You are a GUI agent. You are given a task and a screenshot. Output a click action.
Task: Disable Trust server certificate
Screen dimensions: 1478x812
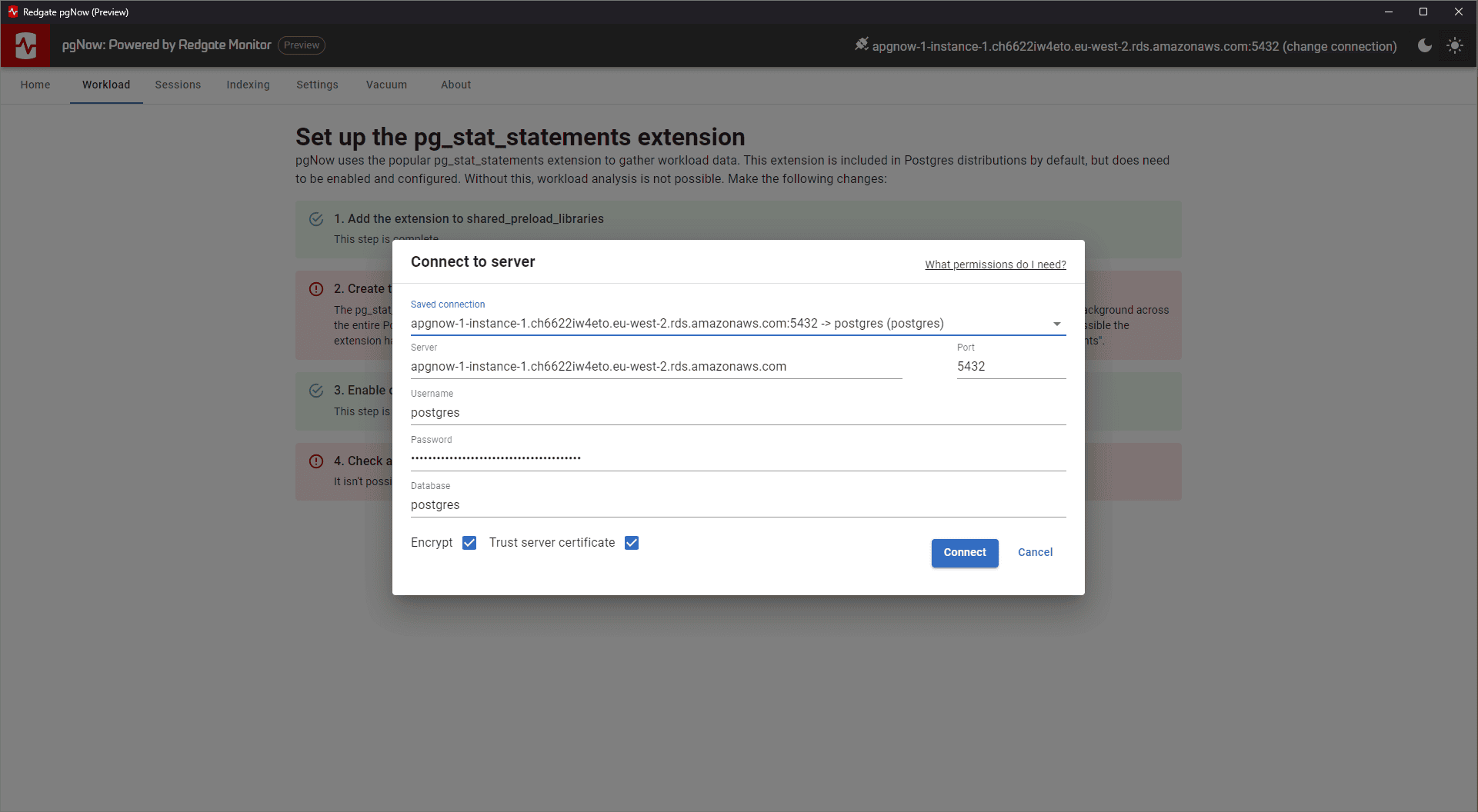tap(632, 543)
